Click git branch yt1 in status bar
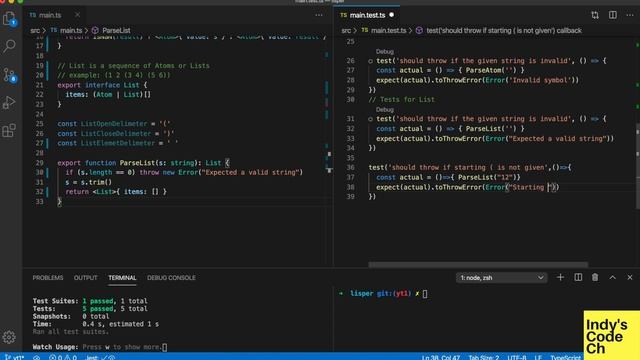 [14, 357]
